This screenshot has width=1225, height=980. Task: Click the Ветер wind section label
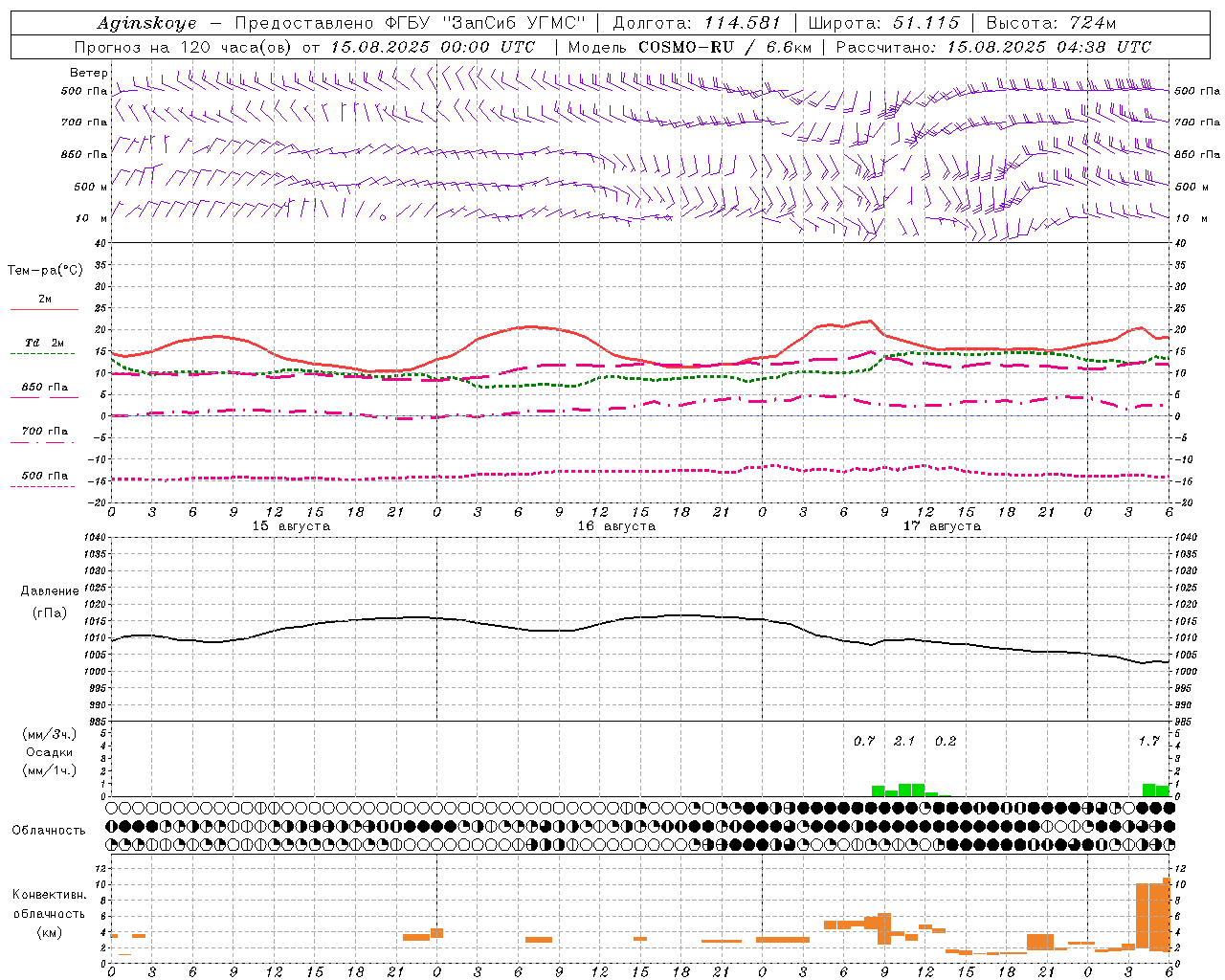[89, 73]
